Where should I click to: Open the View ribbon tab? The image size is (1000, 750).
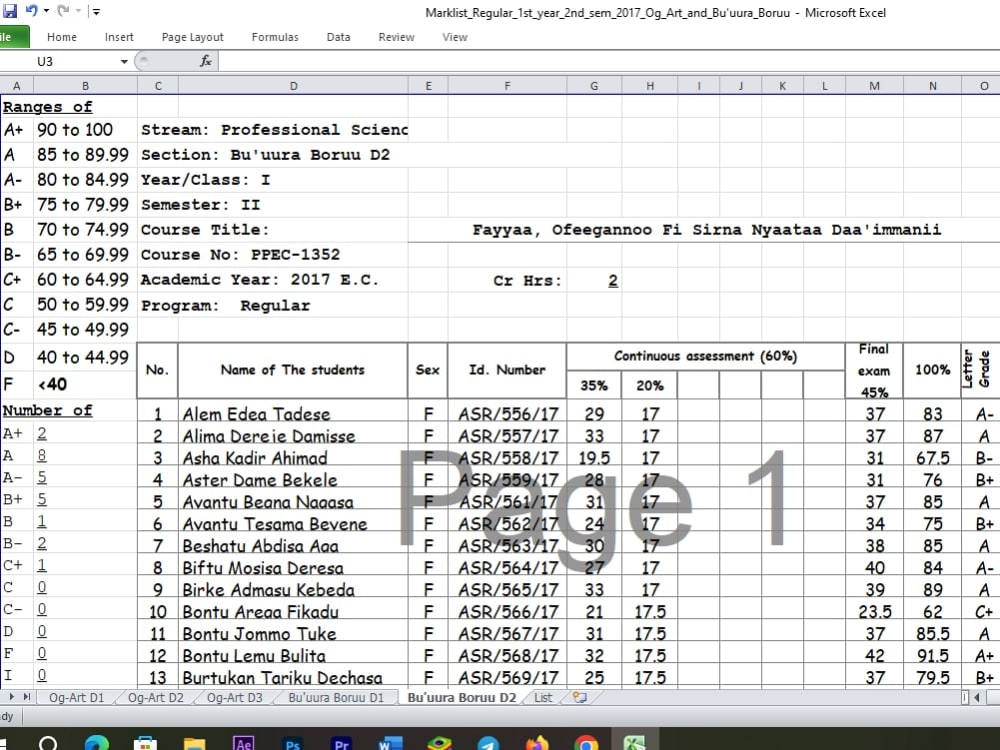pos(455,37)
